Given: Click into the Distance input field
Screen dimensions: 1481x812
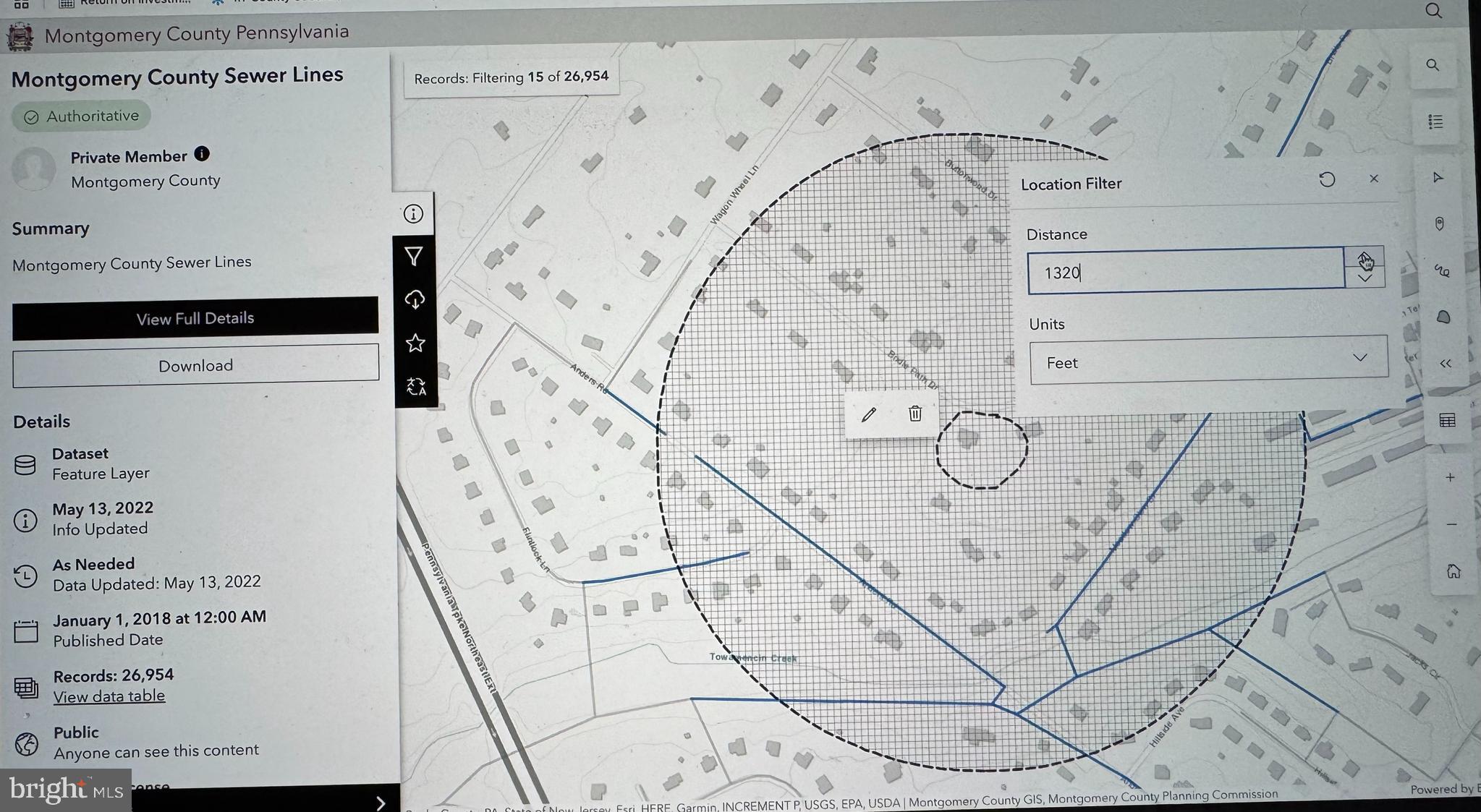Looking at the screenshot, I should coord(1185,270).
